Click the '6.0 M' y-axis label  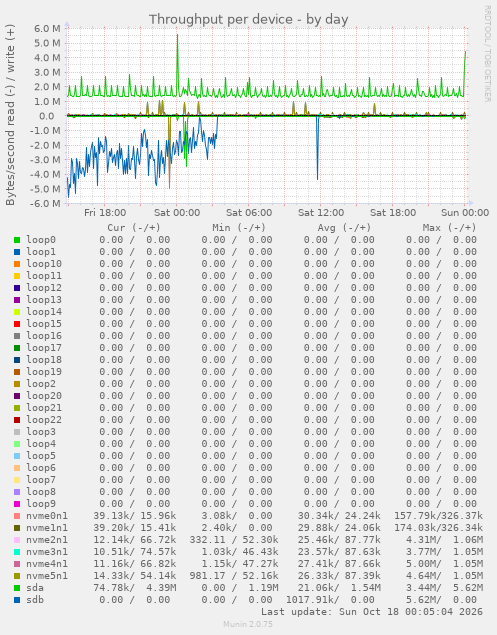[48, 29]
